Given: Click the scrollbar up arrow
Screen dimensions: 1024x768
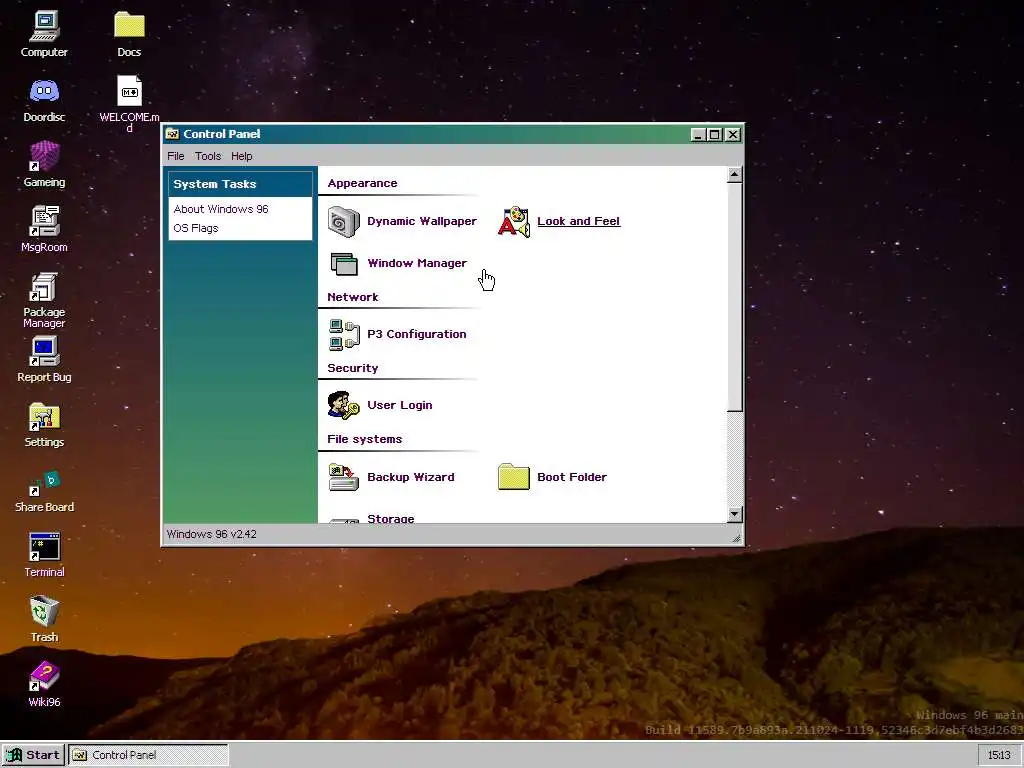Looking at the screenshot, I should [x=735, y=174].
